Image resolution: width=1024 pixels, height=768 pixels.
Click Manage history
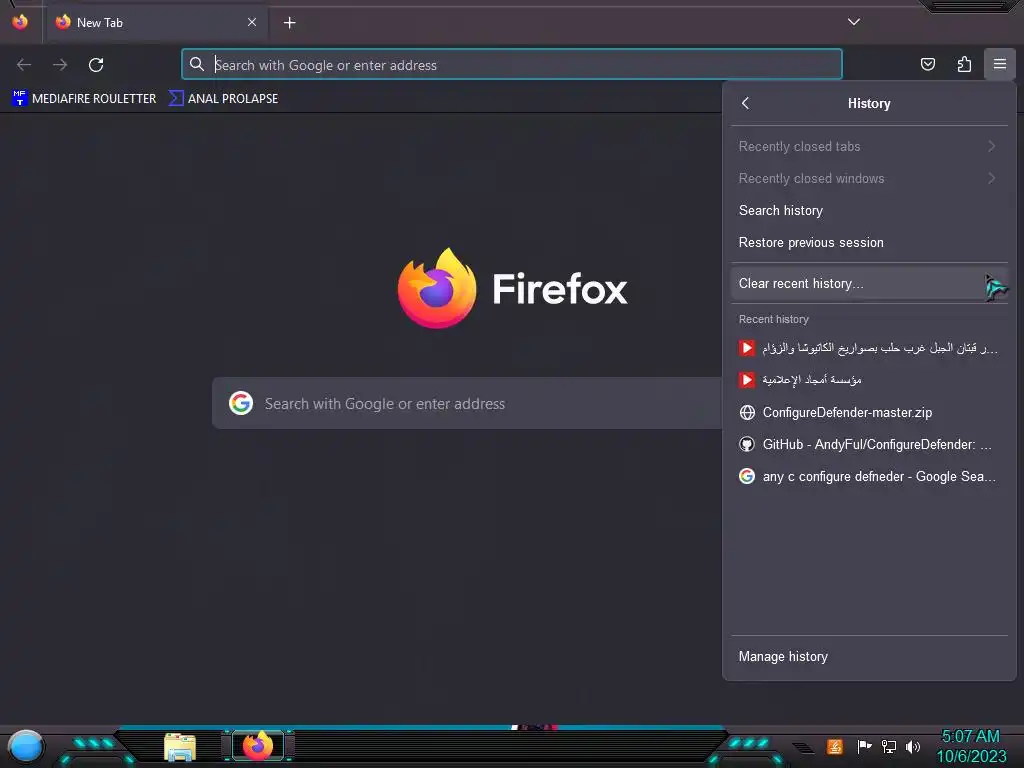[x=869, y=656]
